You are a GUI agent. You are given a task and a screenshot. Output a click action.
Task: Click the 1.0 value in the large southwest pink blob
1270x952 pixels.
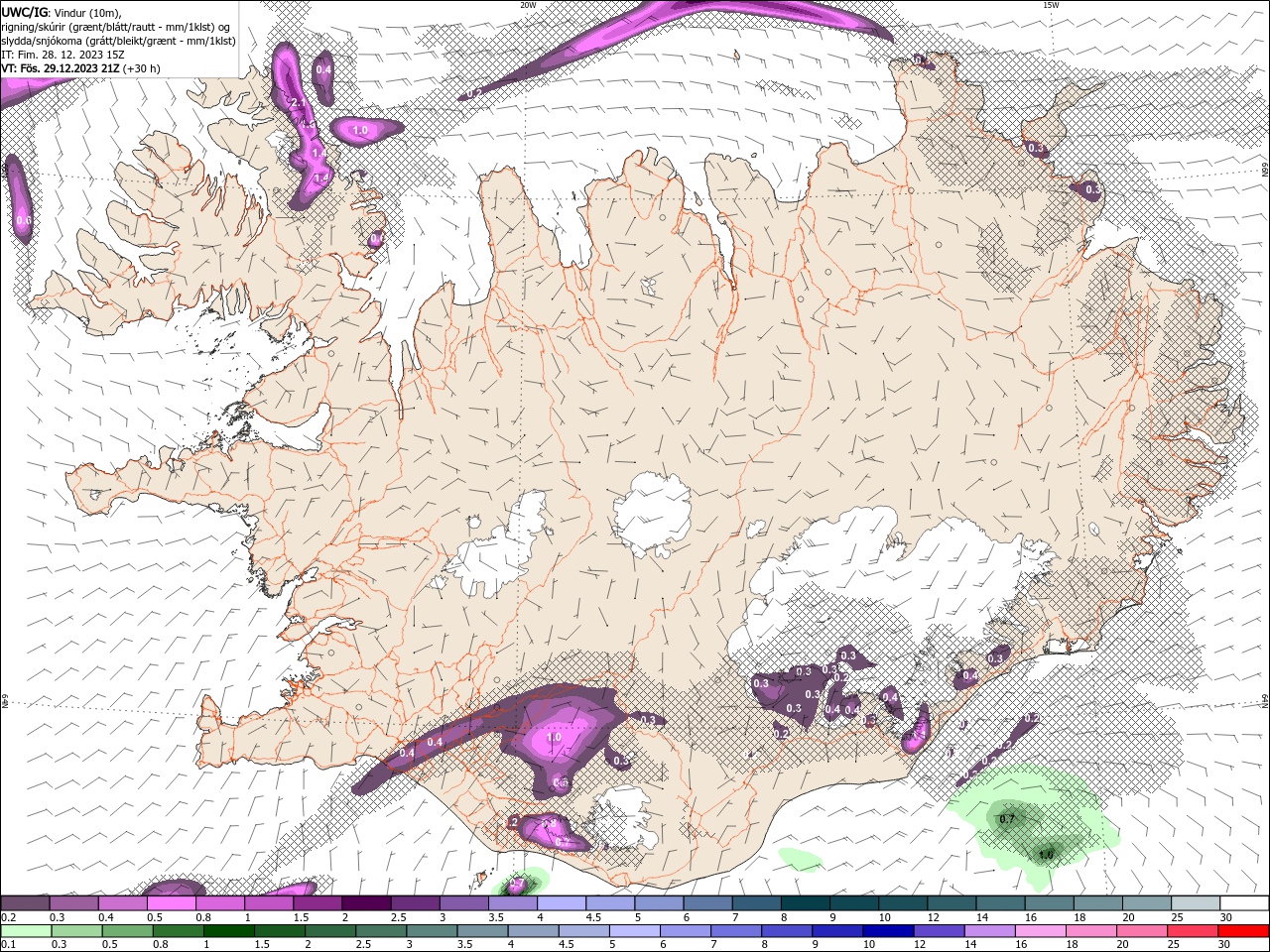(x=554, y=737)
